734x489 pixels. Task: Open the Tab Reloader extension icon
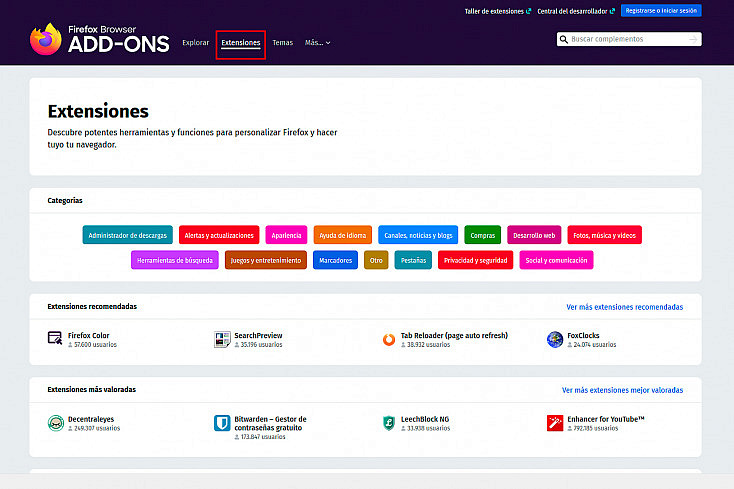389,339
